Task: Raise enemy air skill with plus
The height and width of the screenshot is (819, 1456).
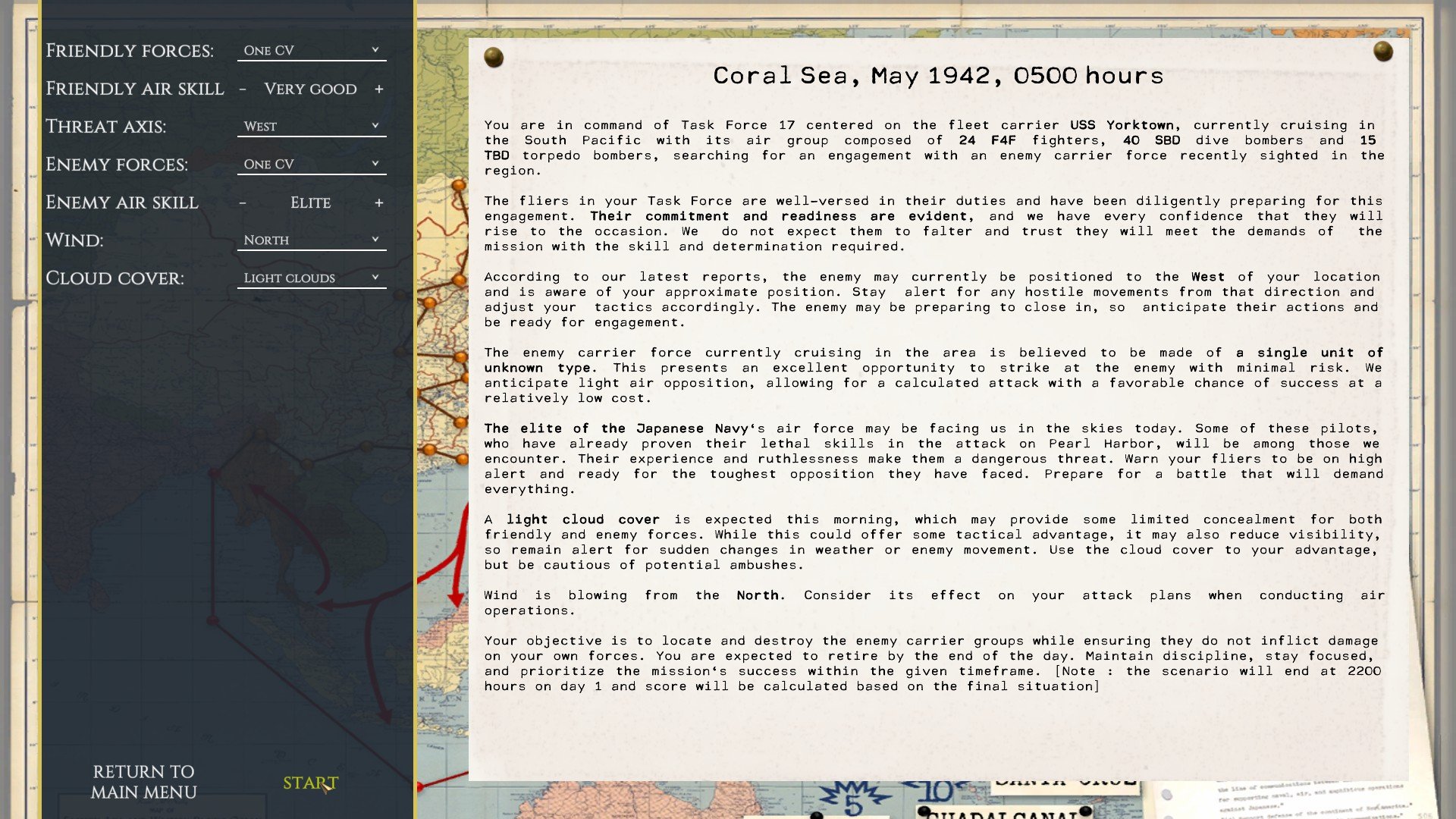Action: tap(378, 203)
